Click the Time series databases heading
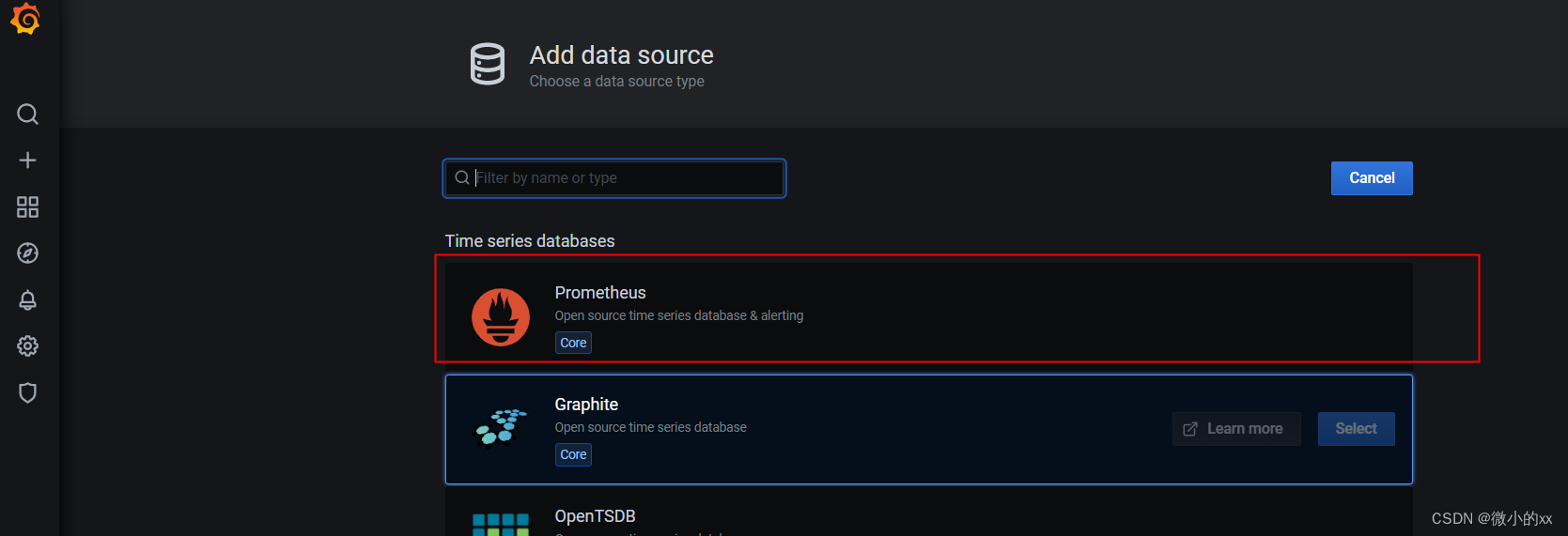 coord(530,241)
